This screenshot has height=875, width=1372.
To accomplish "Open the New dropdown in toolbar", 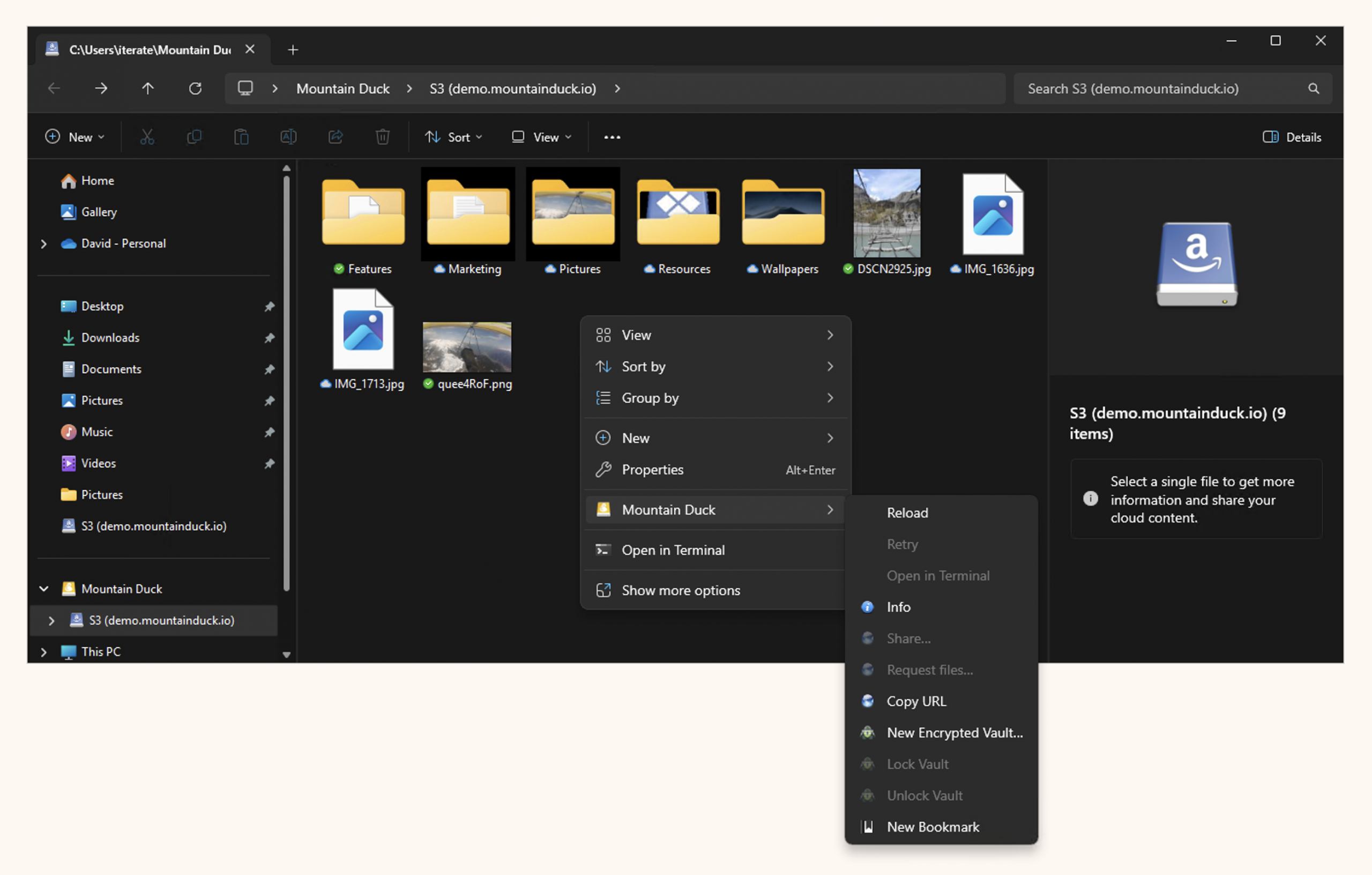I will pos(75,137).
